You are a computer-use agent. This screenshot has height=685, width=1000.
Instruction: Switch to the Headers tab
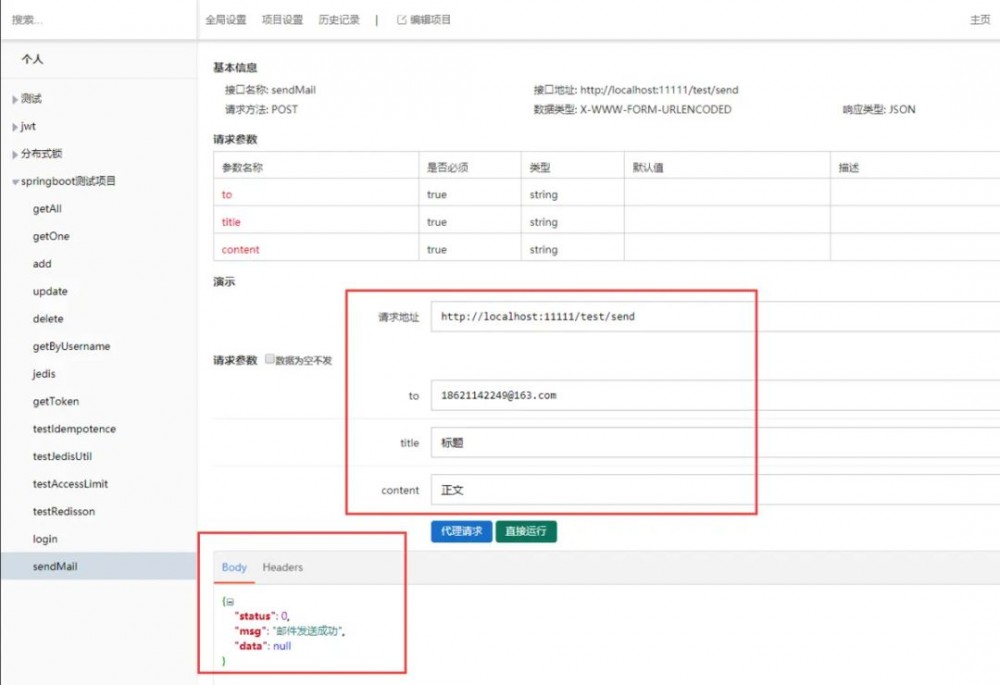click(x=282, y=566)
